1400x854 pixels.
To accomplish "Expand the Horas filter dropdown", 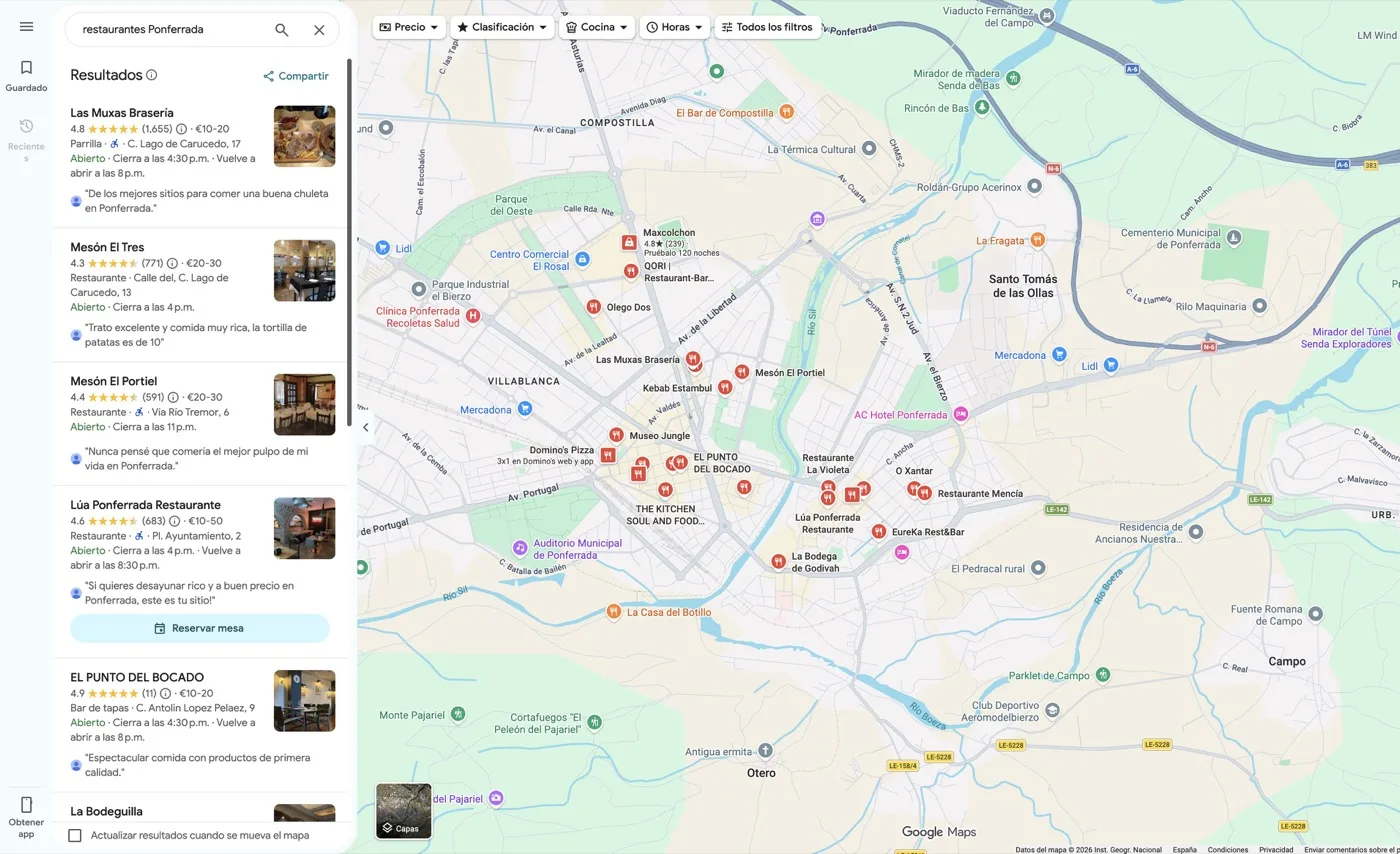I will pos(675,27).
